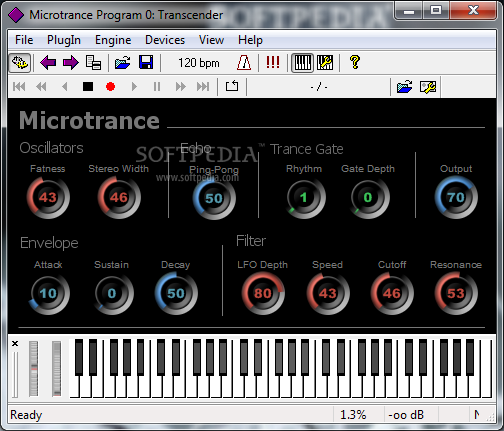Toggle the metronome icon
The height and width of the screenshot is (431, 504).
tap(244, 63)
